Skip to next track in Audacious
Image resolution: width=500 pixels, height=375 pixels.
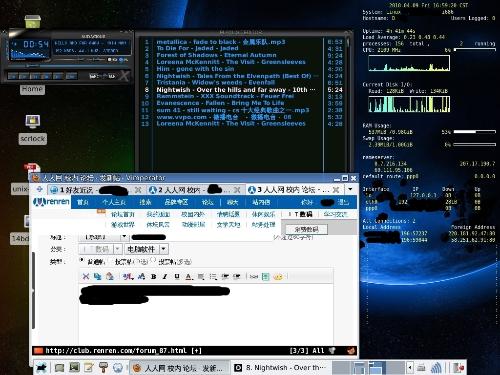point(58,76)
